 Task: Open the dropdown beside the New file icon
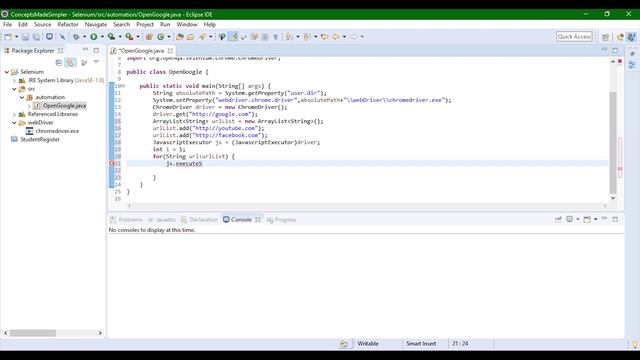(x=16, y=37)
